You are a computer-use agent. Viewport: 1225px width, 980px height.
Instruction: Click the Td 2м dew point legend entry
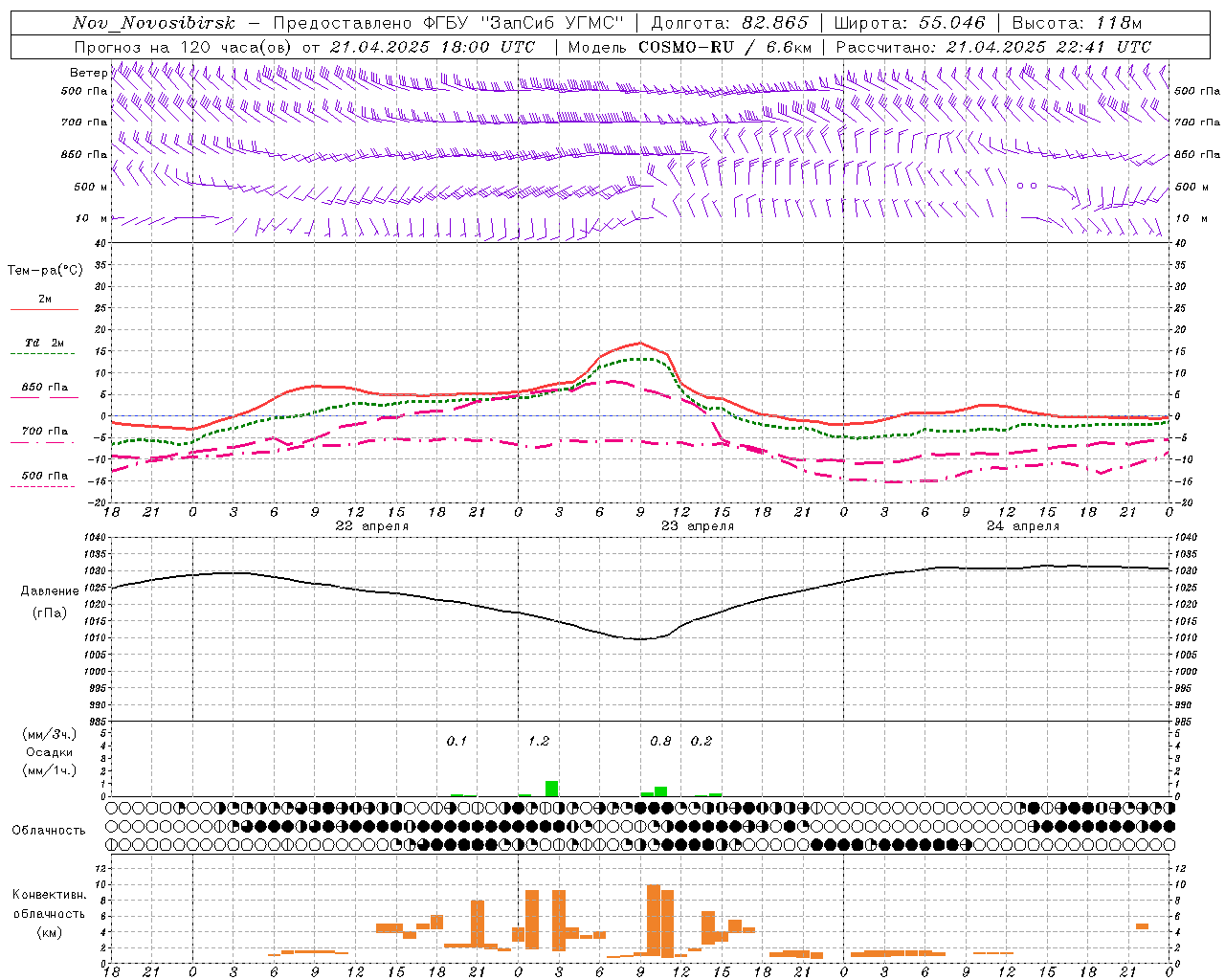(x=45, y=343)
